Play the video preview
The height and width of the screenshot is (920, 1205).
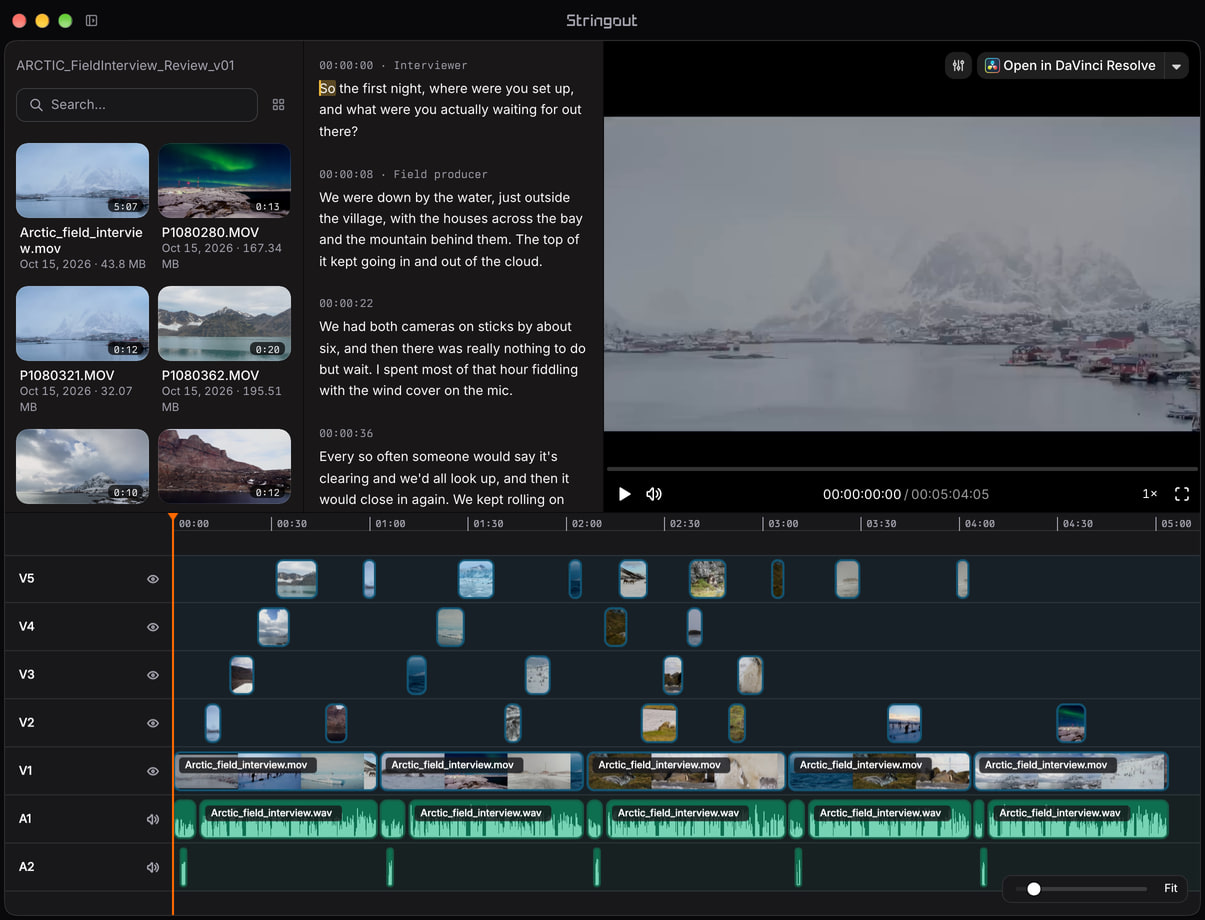pyautogui.click(x=625, y=494)
